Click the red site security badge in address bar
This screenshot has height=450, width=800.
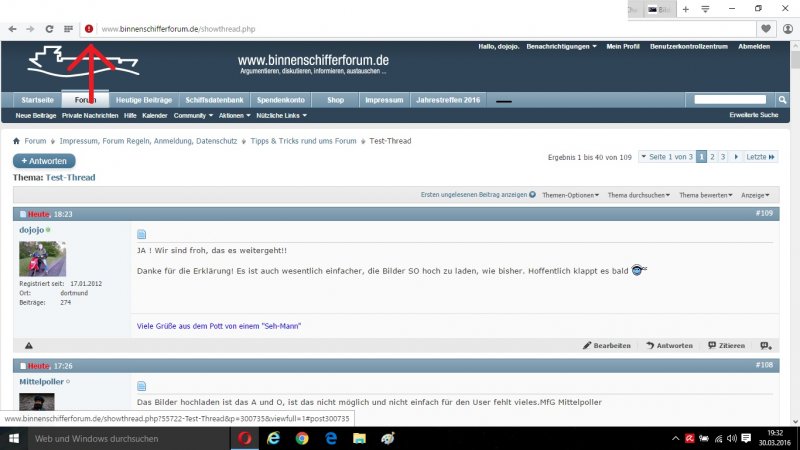[89, 29]
